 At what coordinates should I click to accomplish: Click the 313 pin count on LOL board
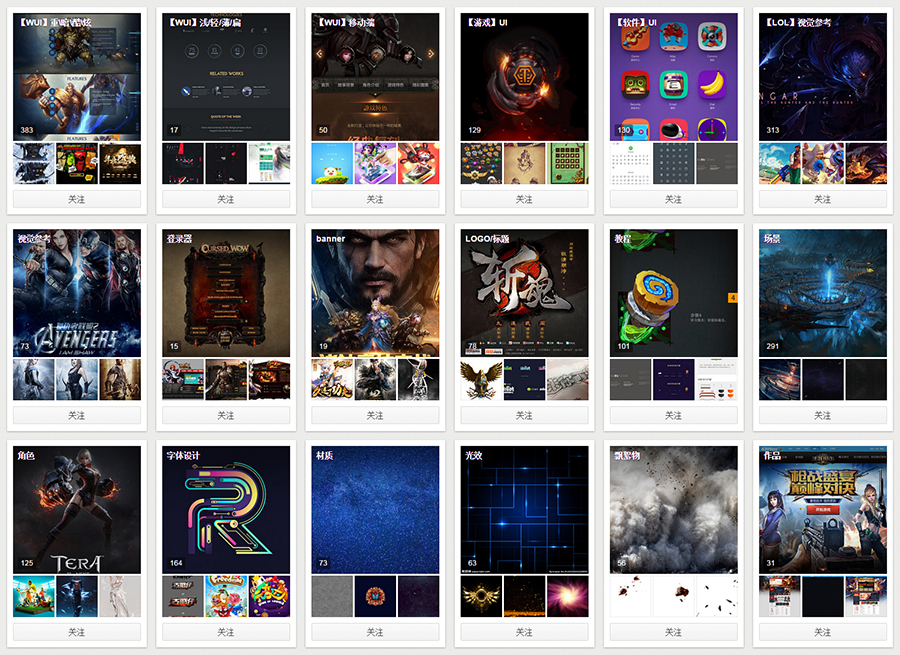pos(773,130)
